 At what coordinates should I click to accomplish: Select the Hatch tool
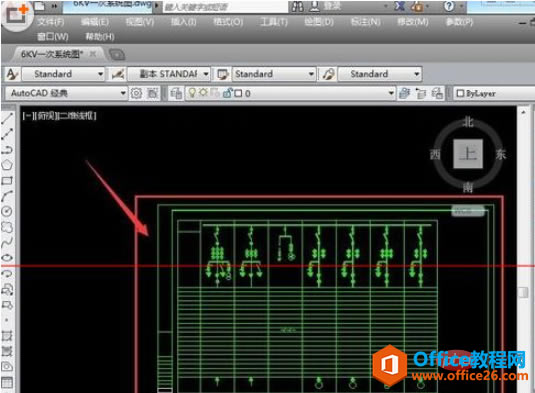[x=7, y=336]
